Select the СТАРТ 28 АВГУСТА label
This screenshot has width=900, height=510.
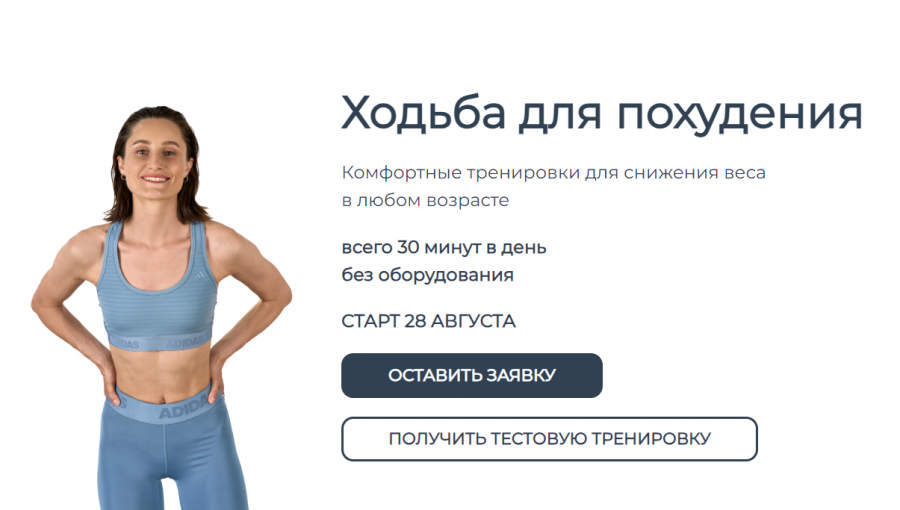(428, 321)
